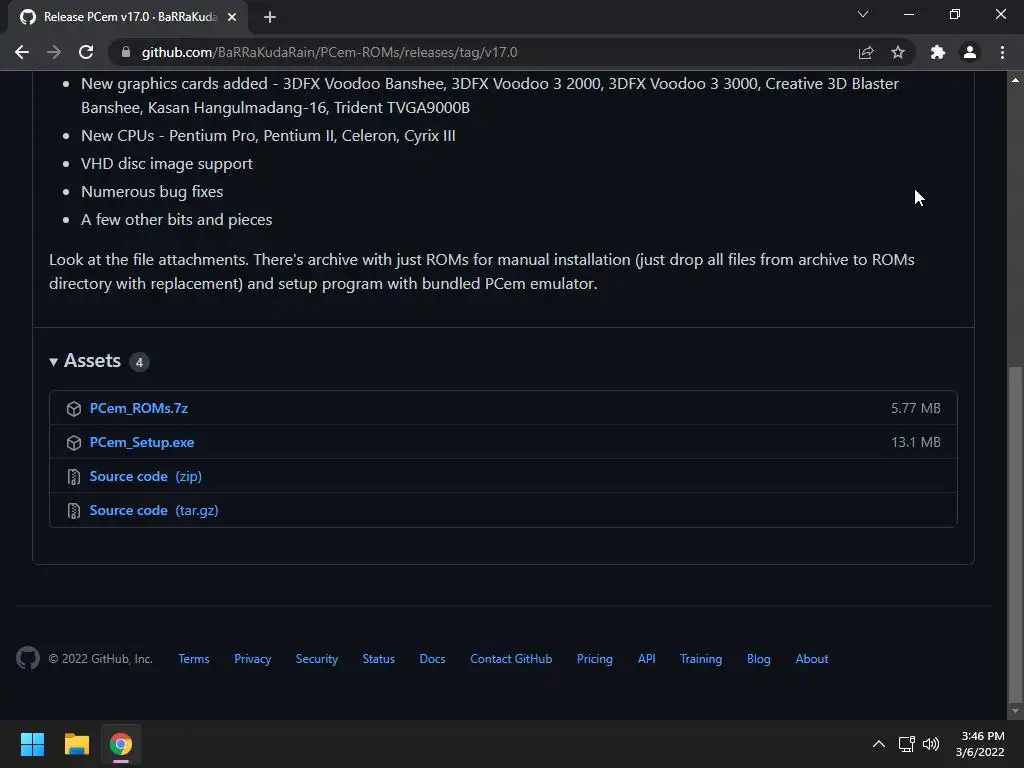Reload the GitHub release page
The height and width of the screenshot is (768, 1024).
click(86, 52)
